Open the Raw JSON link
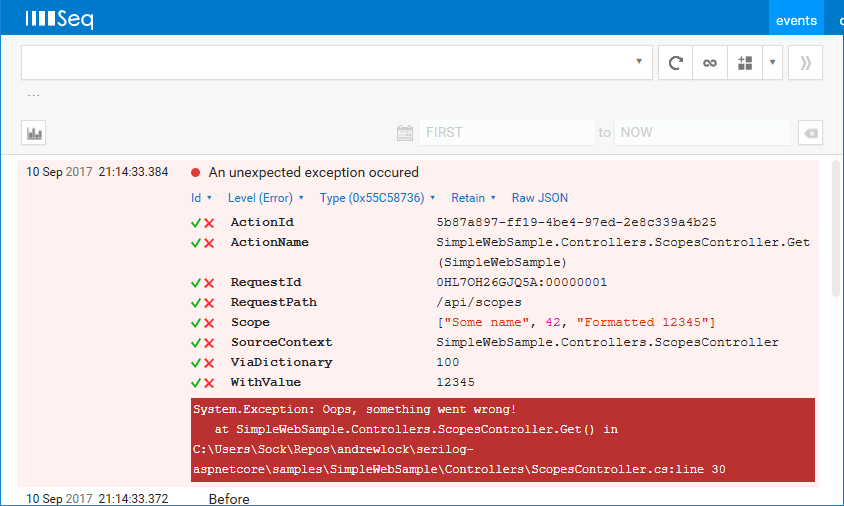This screenshot has height=506, width=844. (x=540, y=198)
